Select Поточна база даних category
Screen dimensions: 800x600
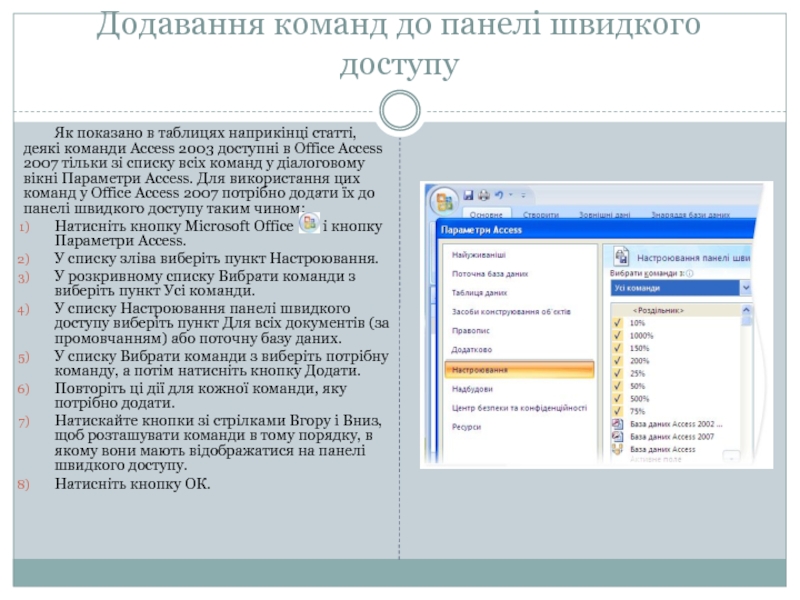click(x=490, y=273)
